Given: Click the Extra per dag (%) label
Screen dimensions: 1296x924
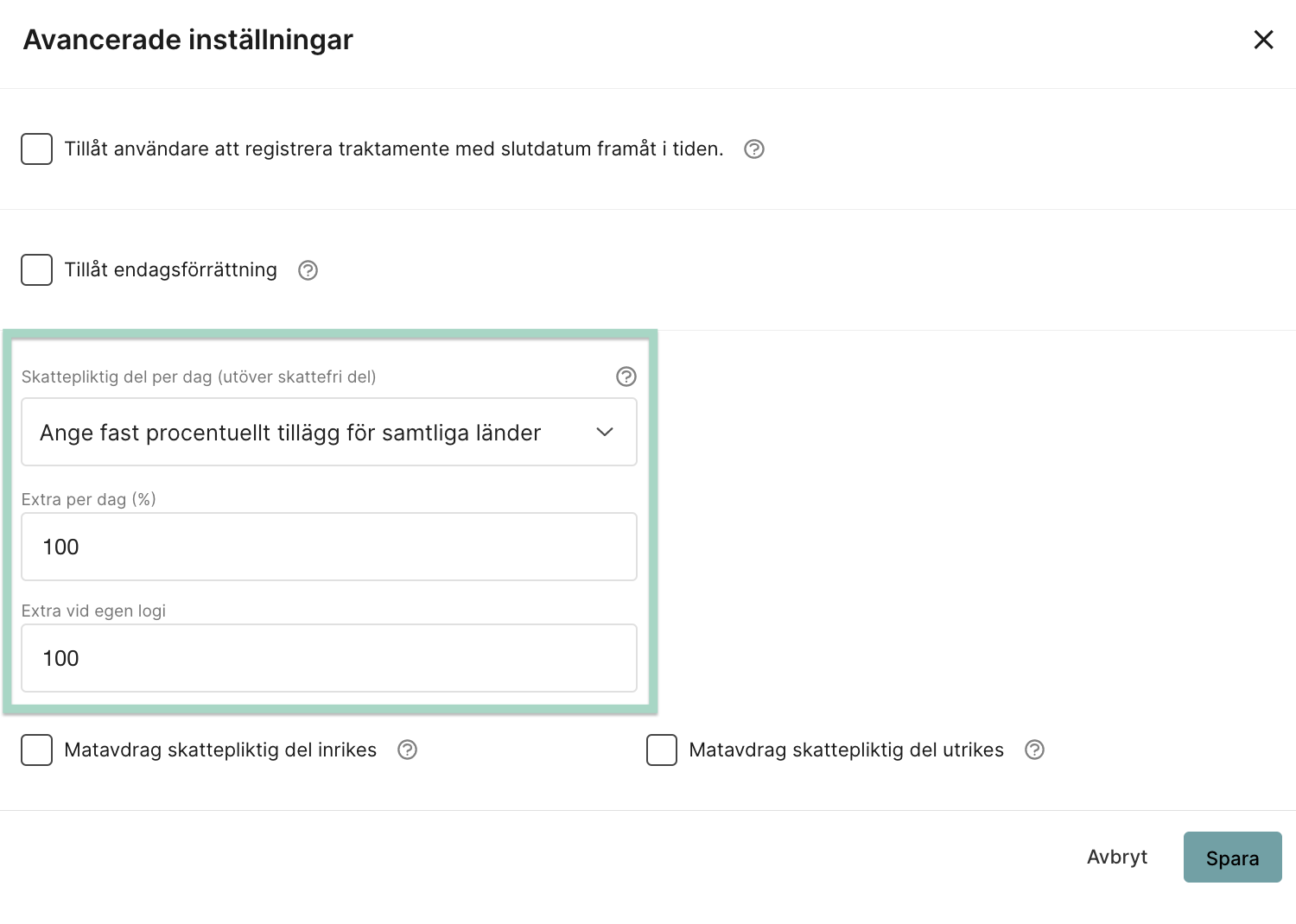Looking at the screenshot, I should [x=88, y=499].
